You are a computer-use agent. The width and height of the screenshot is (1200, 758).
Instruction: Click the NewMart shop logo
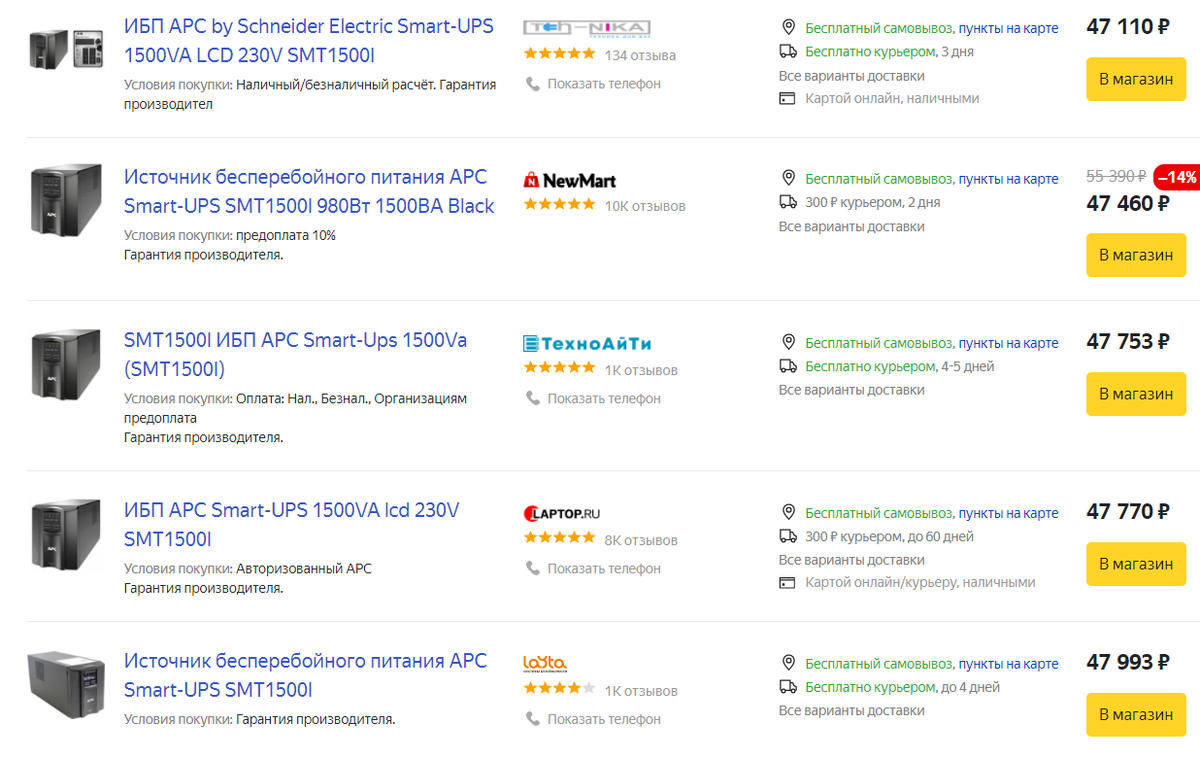click(570, 181)
